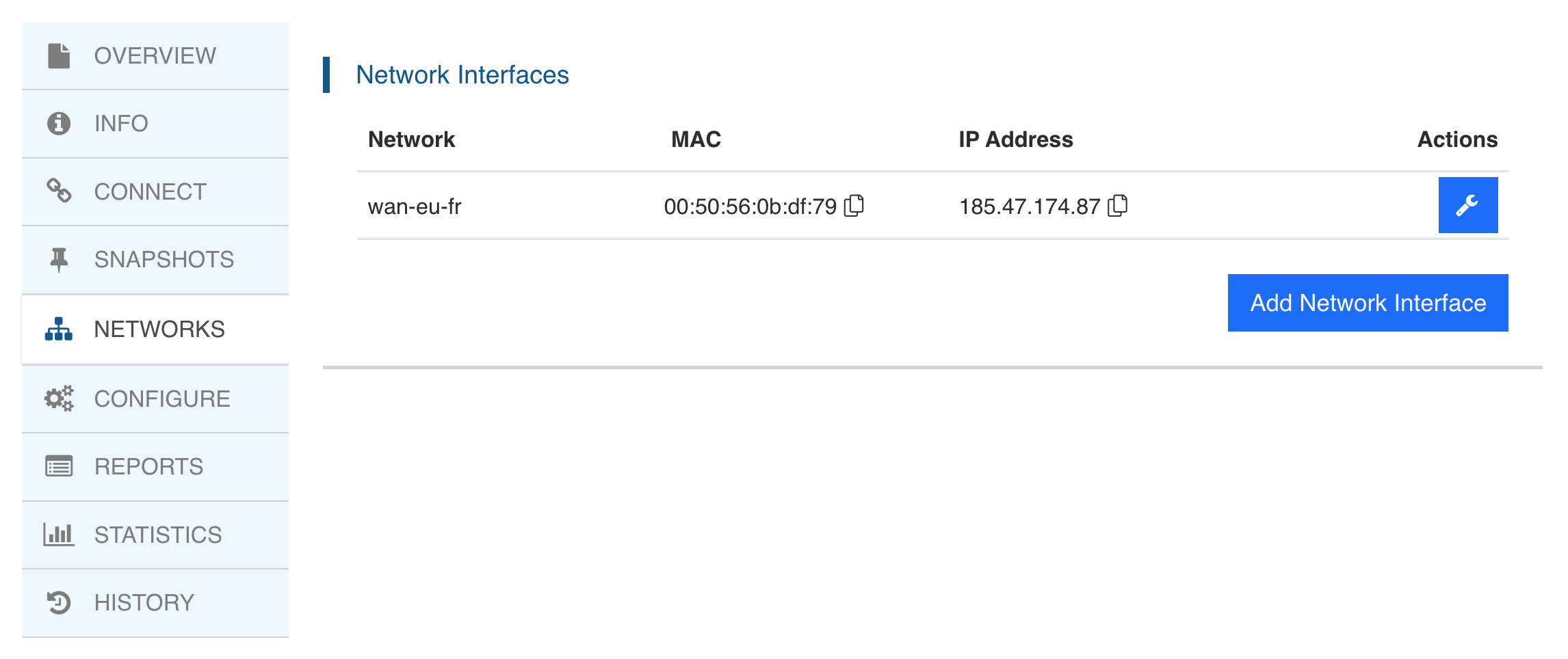This screenshot has width=1568, height=659.
Task: Select the Networks sidebar item
Action: 159,329
